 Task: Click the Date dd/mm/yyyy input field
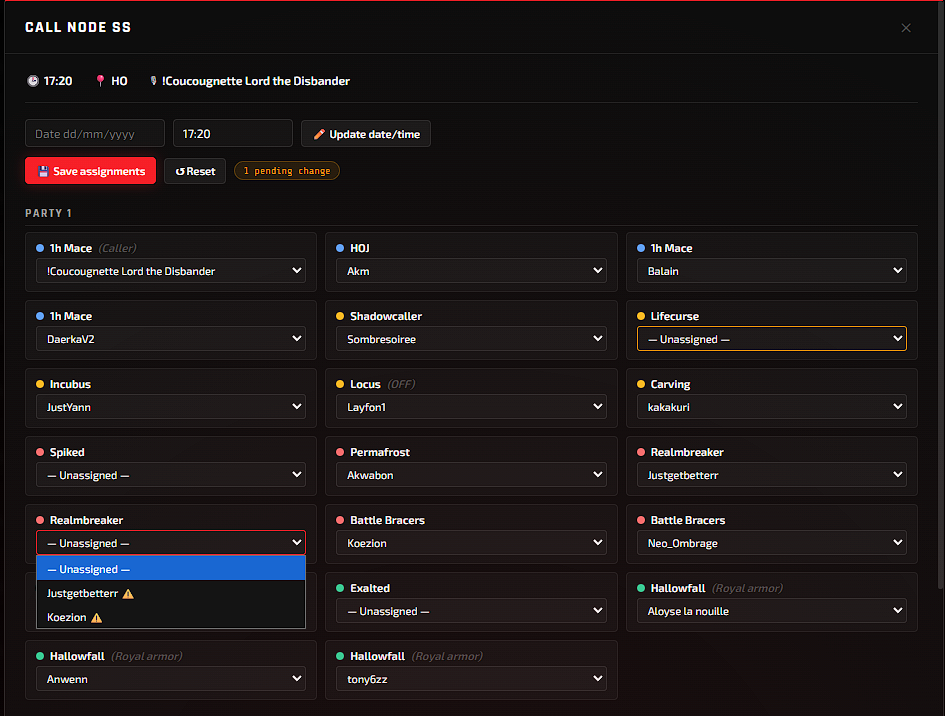95,133
